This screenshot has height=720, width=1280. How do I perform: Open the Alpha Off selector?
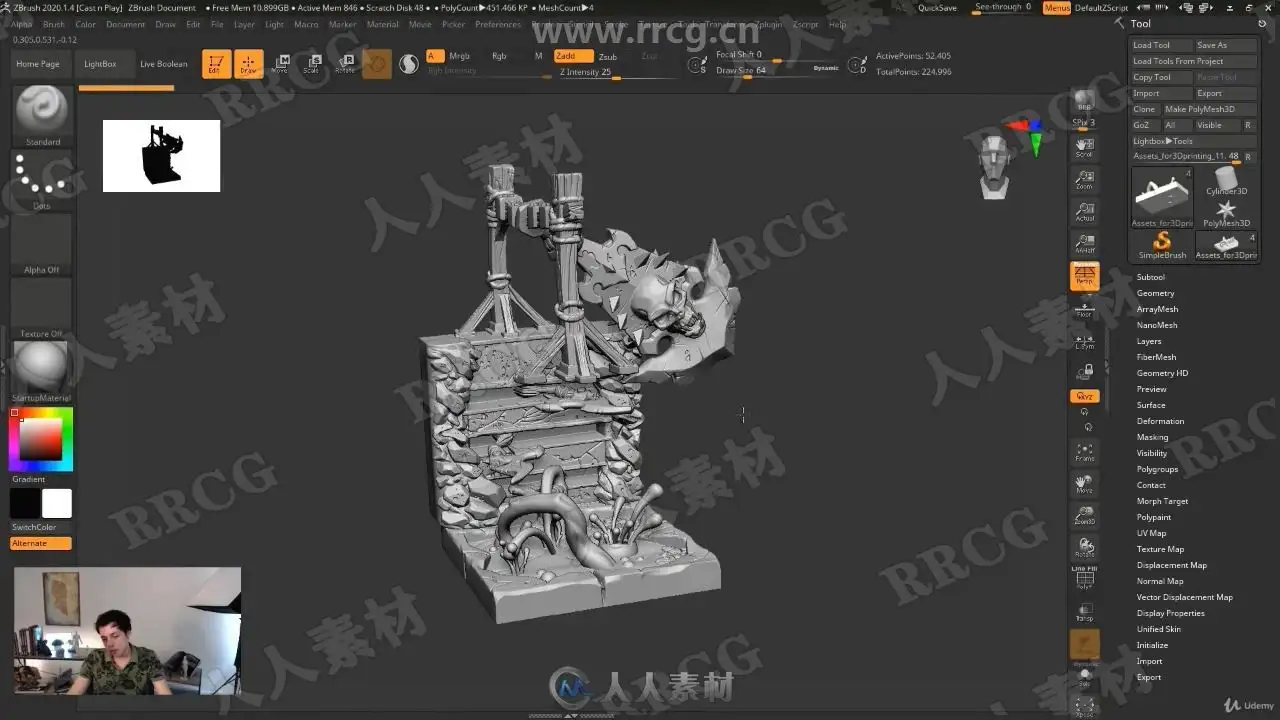tap(42, 244)
